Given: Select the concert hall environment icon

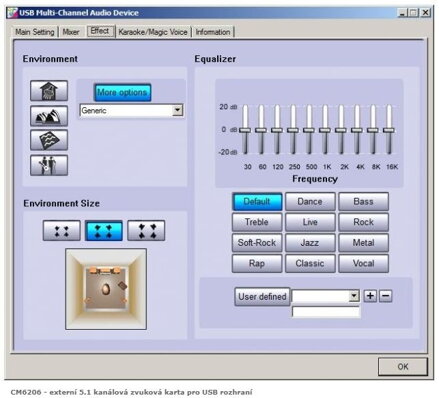Looking at the screenshot, I should tap(49, 116).
